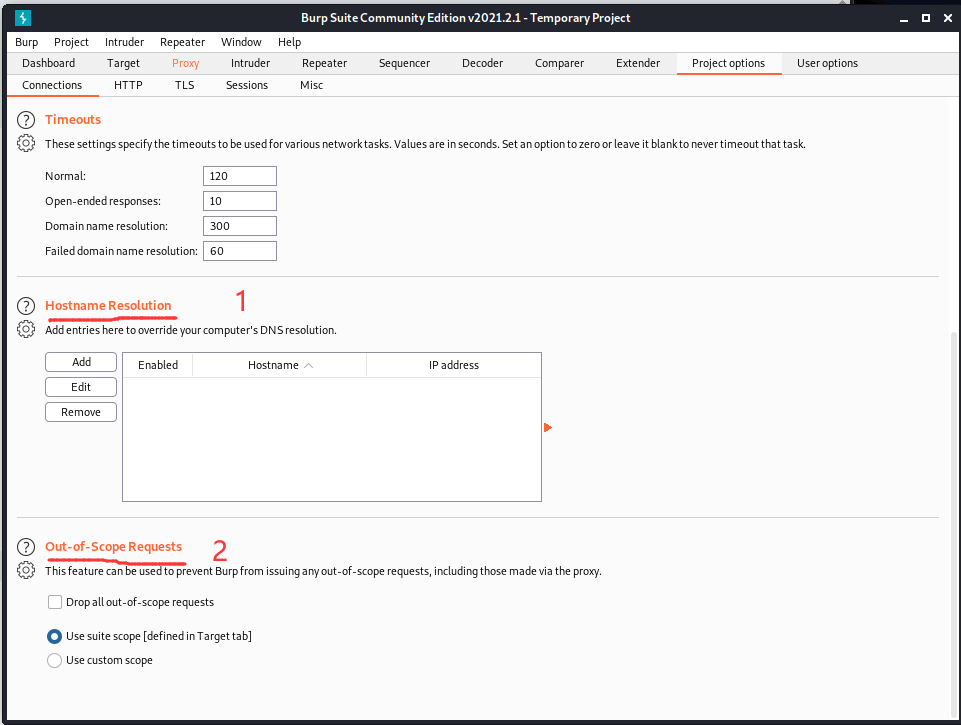Screen dimensions: 961x725
Task: Sort table by Hostname column
Action: (279, 365)
